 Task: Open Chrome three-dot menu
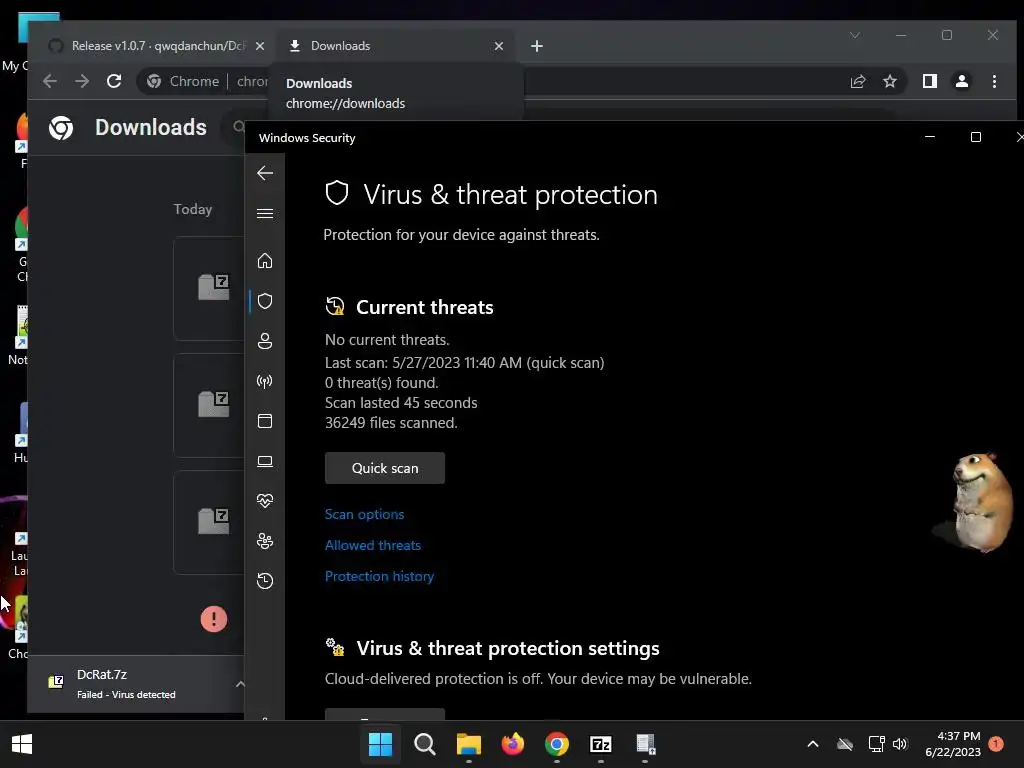click(x=994, y=81)
